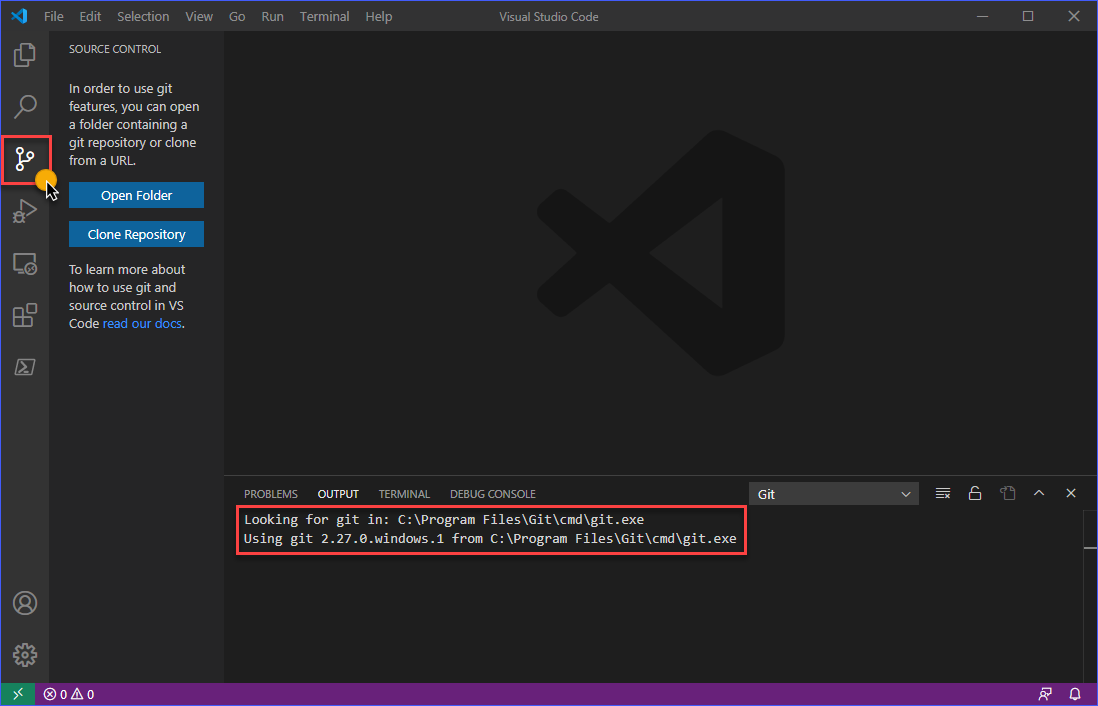Viewport: 1098px width, 706px height.
Task: Select the Source Control icon
Action: coord(24,159)
